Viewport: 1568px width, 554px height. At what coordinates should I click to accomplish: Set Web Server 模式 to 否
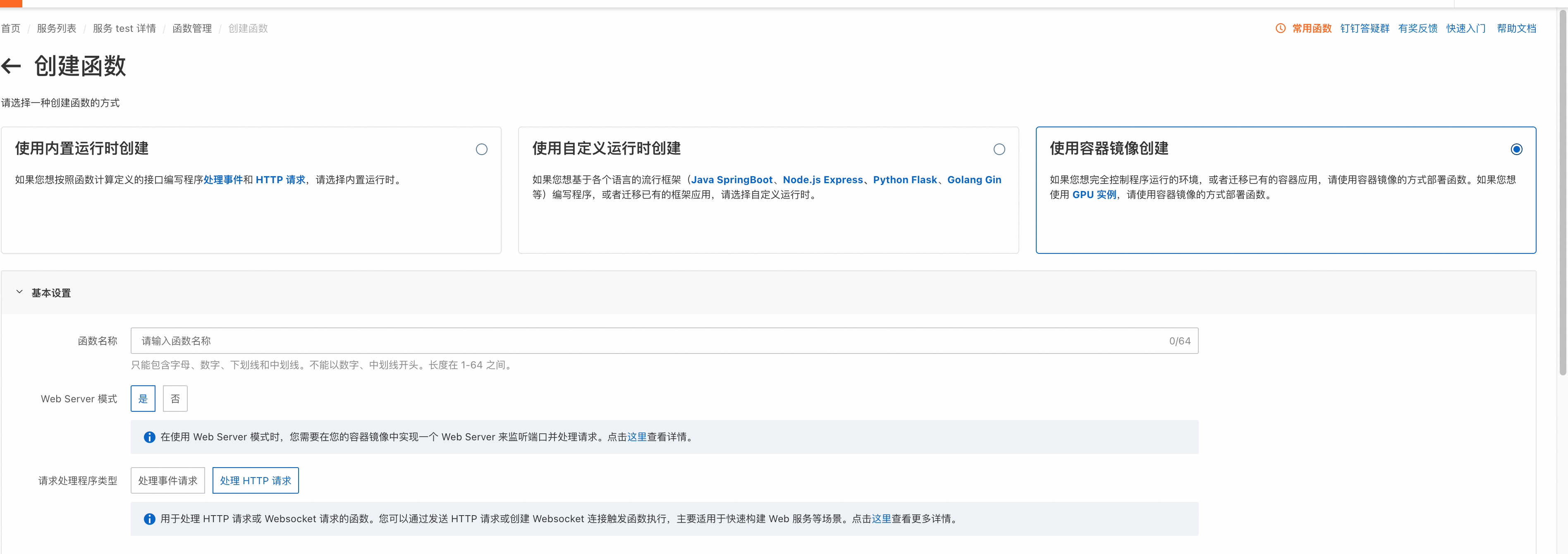(175, 399)
